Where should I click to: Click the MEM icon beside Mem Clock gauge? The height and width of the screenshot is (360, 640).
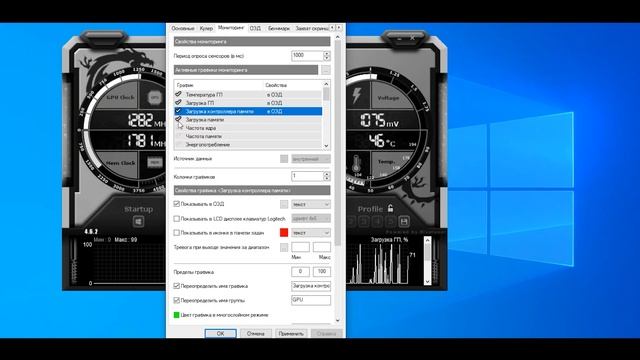point(154,162)
